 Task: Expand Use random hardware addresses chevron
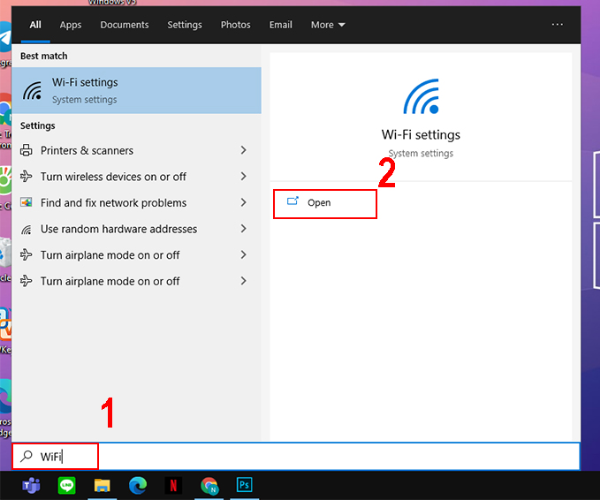tap(243, 228)
